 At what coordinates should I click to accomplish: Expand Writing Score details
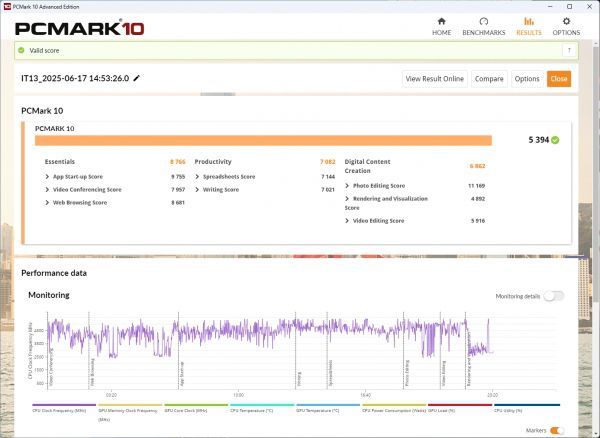pos(197,190)
